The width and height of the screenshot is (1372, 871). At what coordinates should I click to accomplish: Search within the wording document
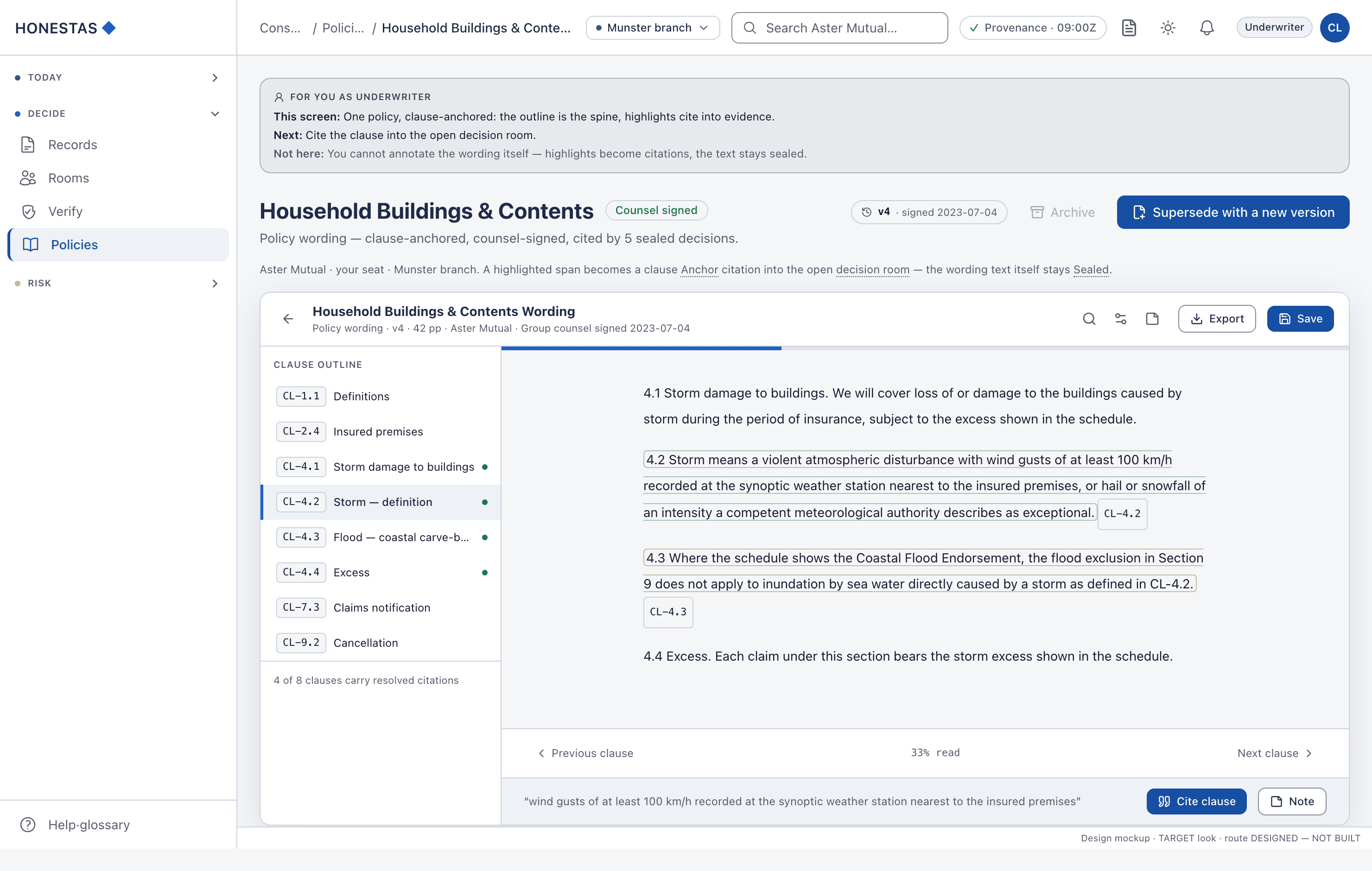[x=1089, y=318]
